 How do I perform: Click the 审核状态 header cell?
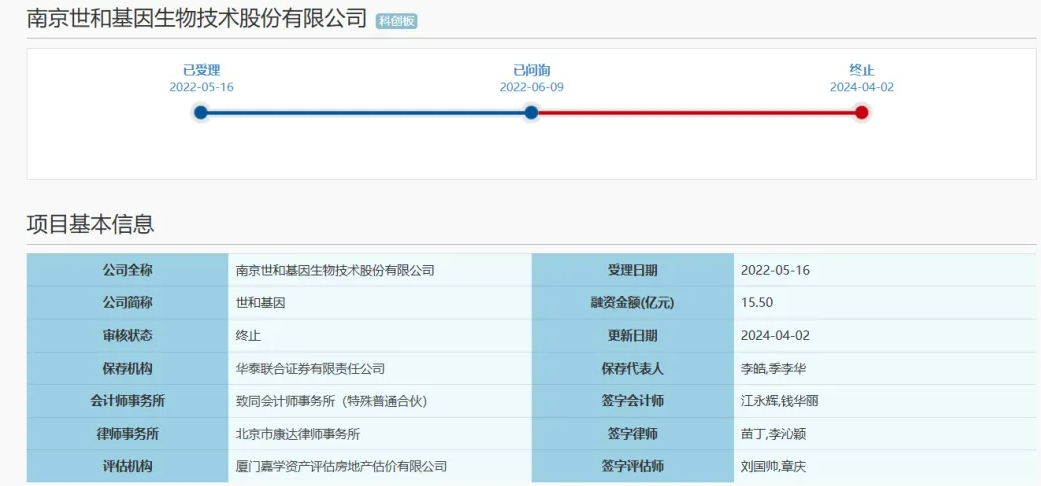pyautogui.click(x=127, y=335)
